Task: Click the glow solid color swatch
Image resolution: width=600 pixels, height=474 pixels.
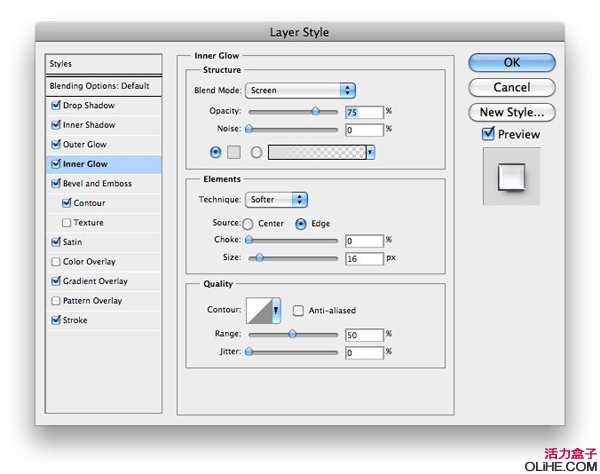Action: [237, 152]
